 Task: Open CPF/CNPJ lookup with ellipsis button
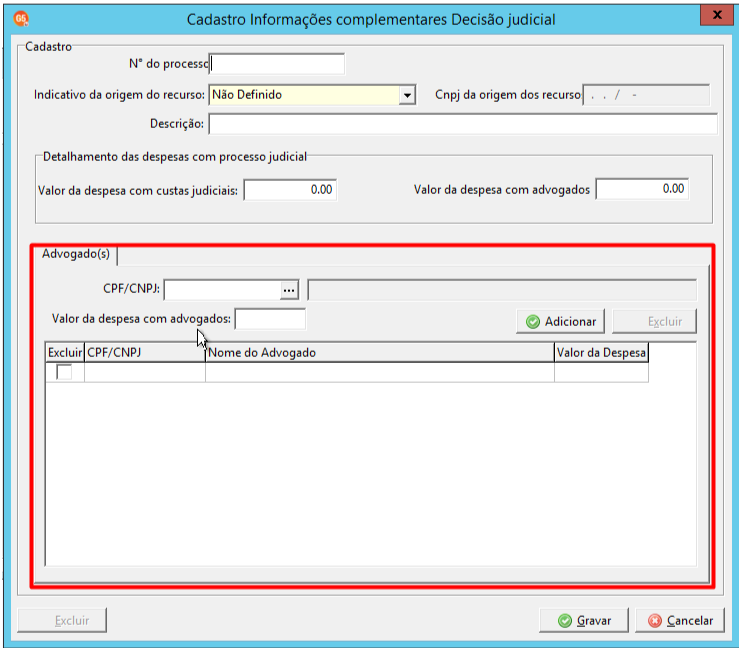(x=289, y=290)
